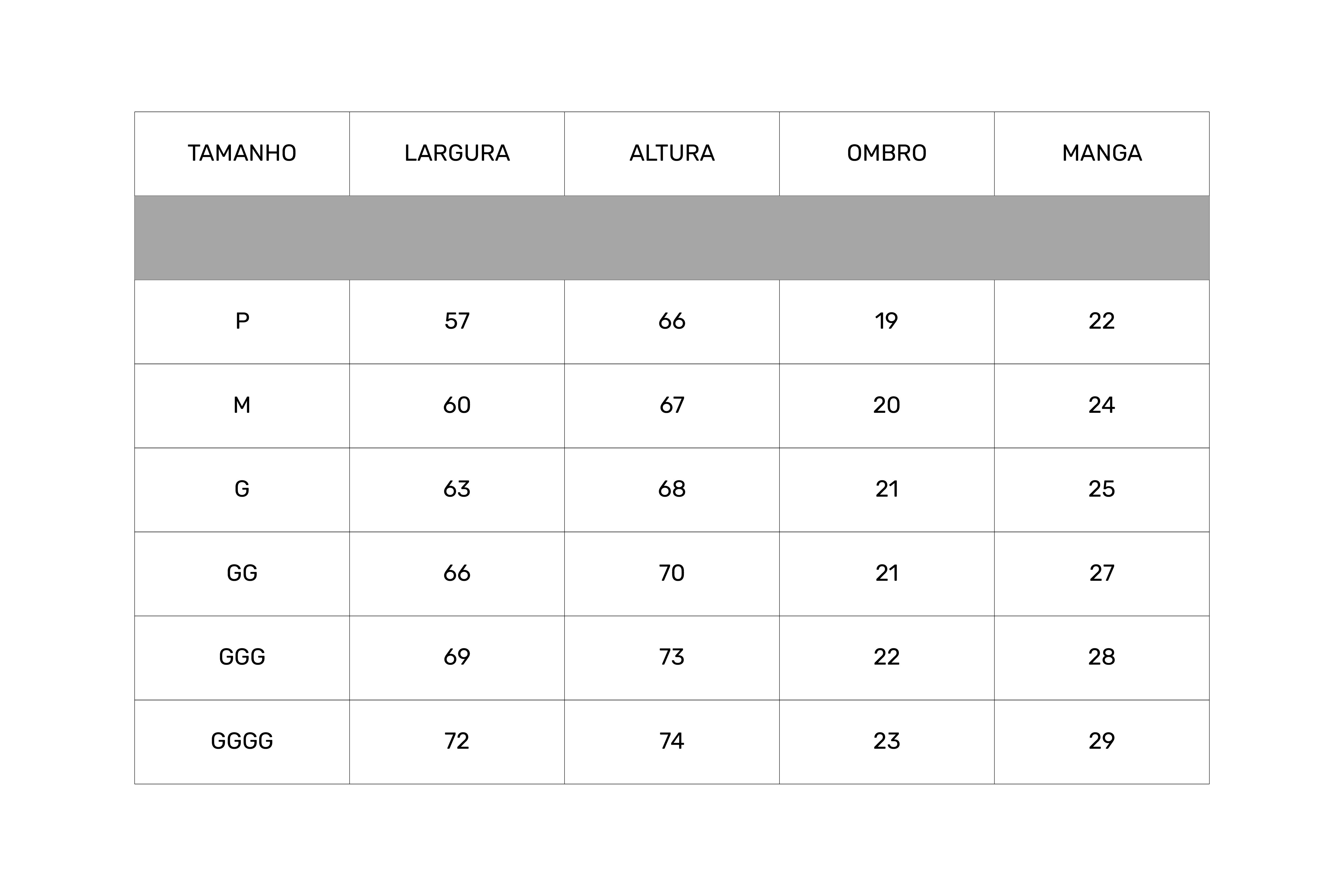Select shoulder value 19 for size P
Image resolution: width=1344 pixels, height=896 pixels.
[886, 321]
